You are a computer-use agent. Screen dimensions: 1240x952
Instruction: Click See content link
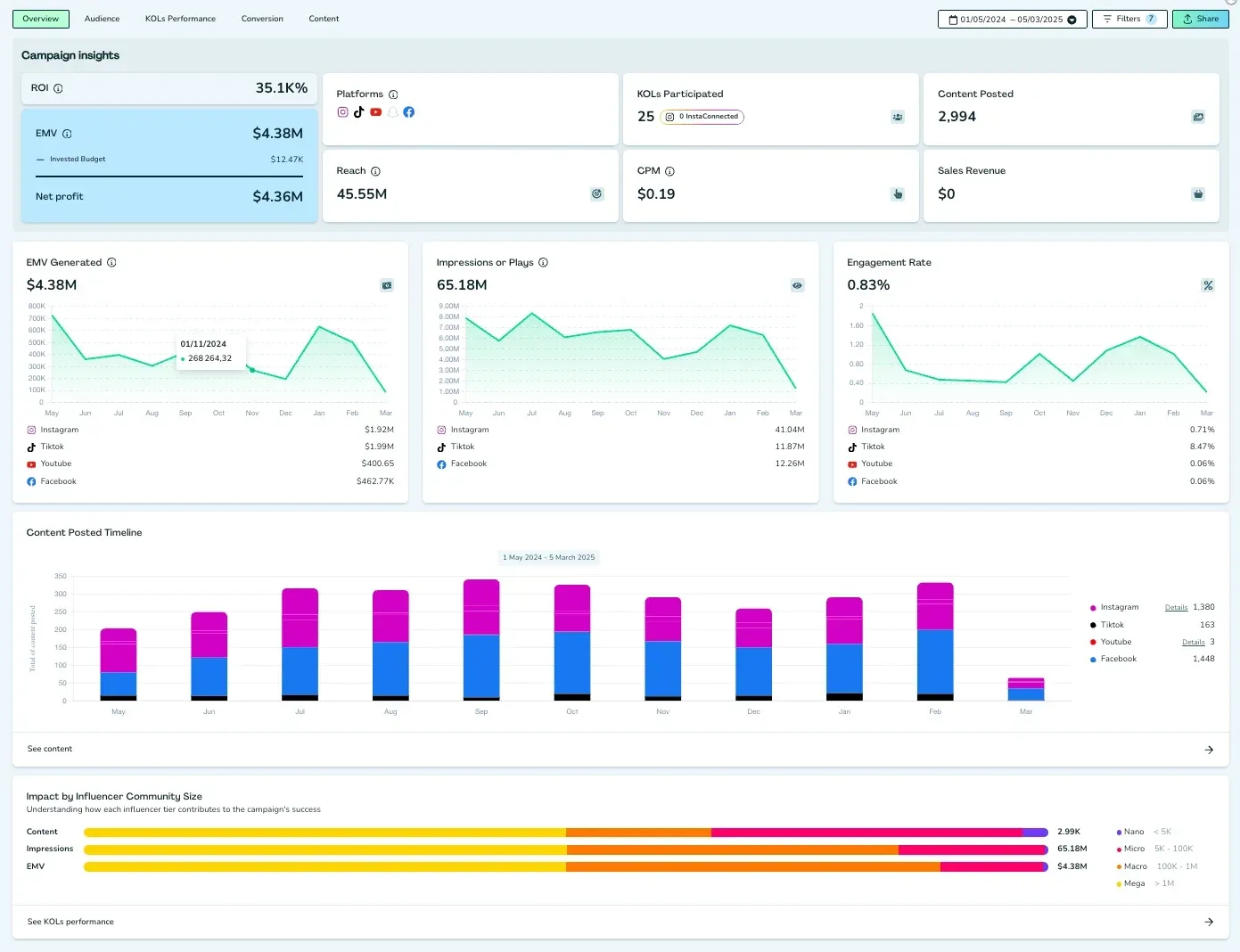coord(50,749)
